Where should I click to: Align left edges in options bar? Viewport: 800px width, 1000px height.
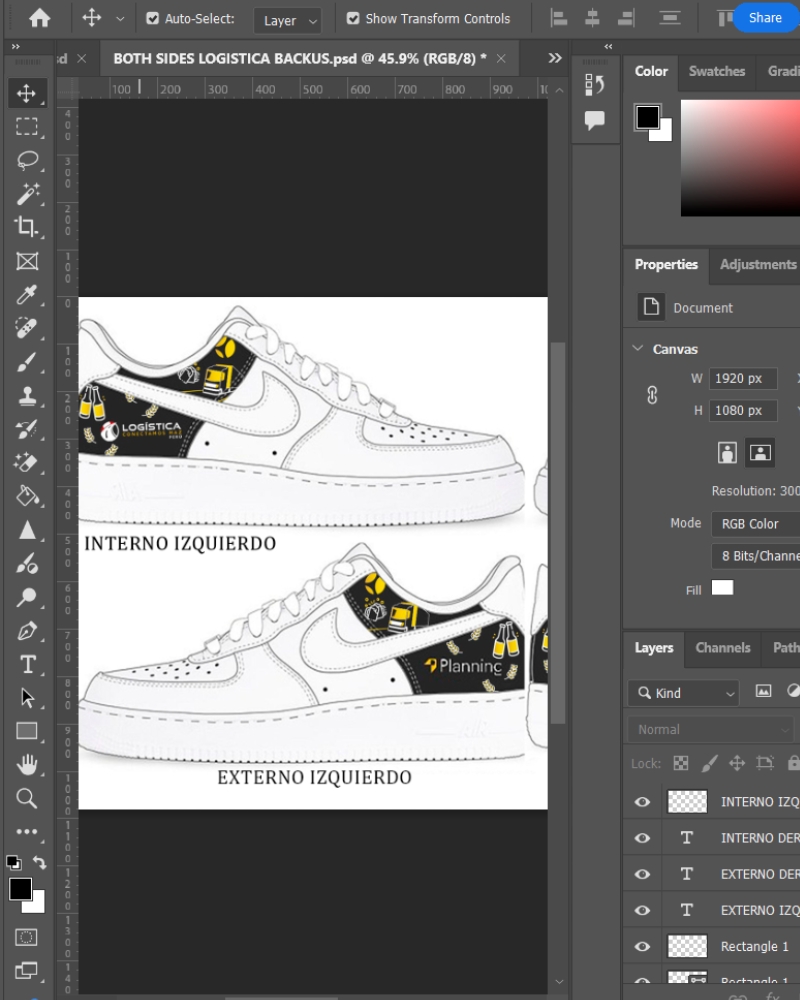(x=559, y=18)
